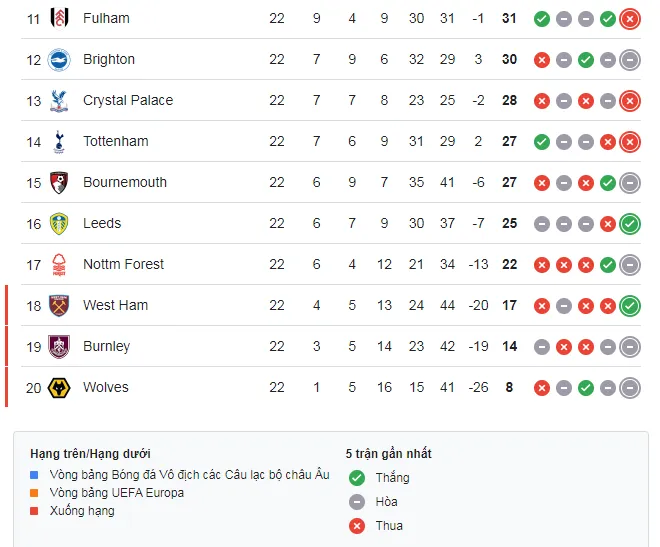Open the Tottenham team name link
Screen dimensions: 660x547
115,141
